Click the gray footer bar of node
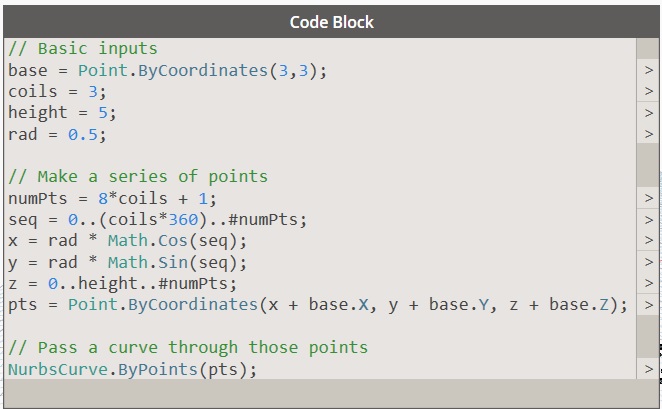Image resolution: width=662 pixels, height=409 pixels. click(x=320, y=393)
